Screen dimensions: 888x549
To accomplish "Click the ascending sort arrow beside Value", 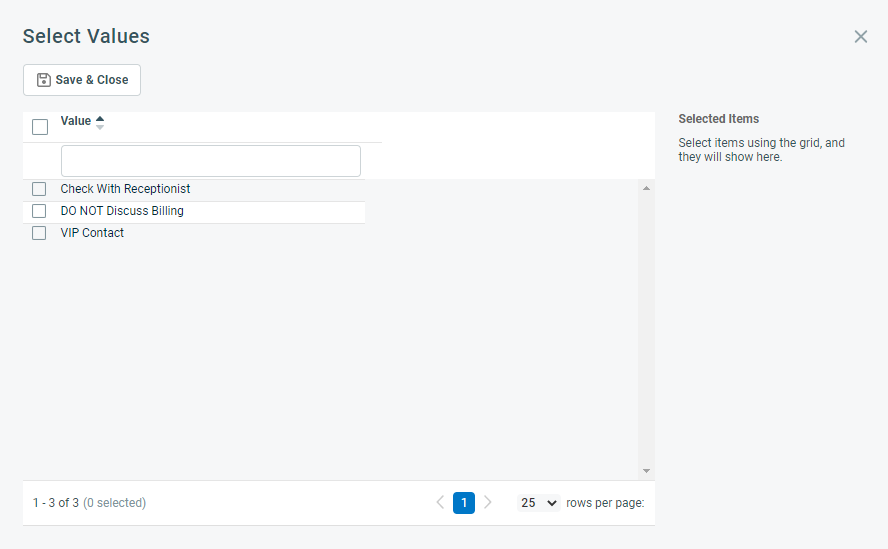I will (x=100, y=118).
